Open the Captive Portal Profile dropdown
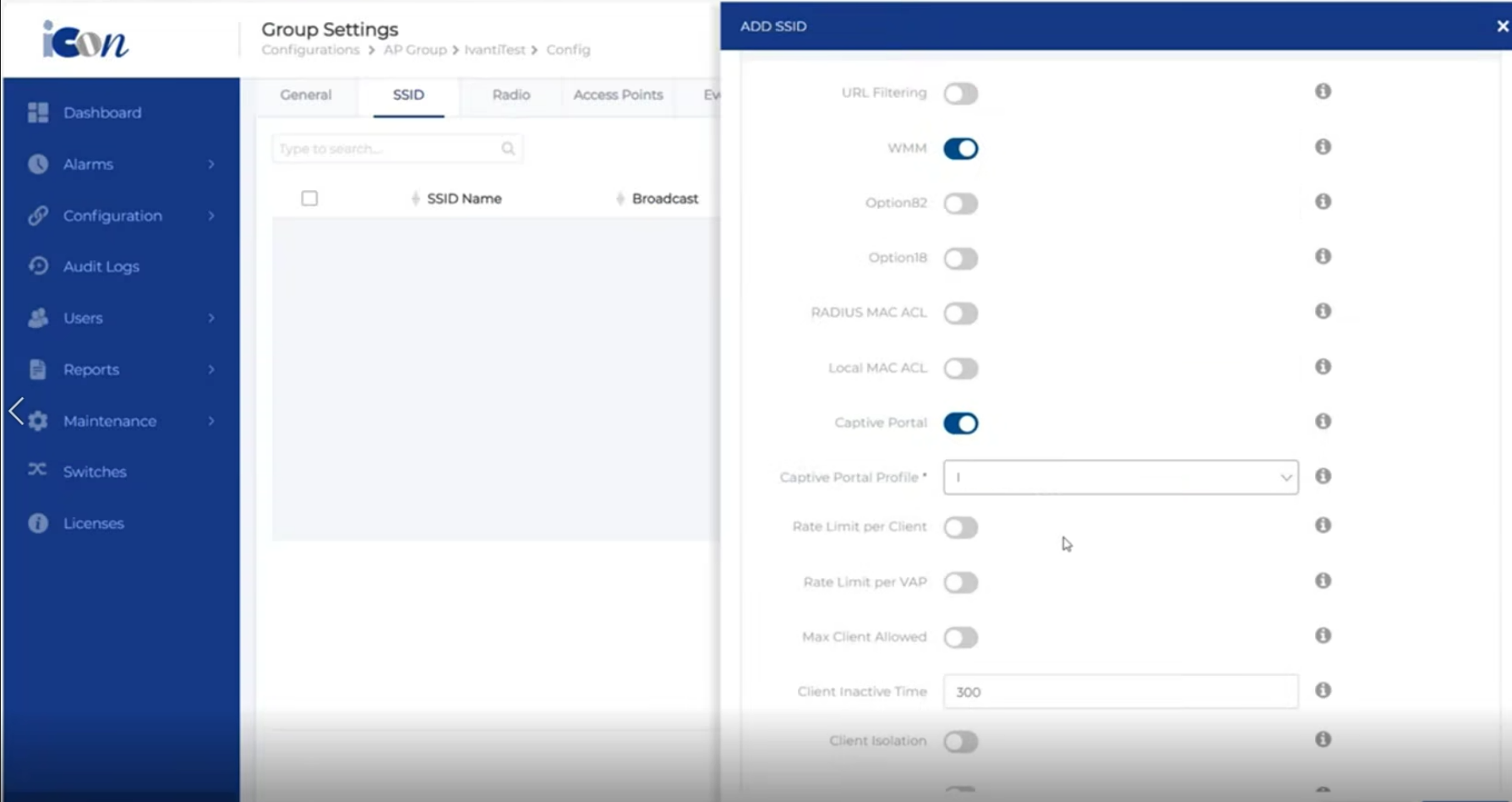1512x802 pixels. point(1120,477)
